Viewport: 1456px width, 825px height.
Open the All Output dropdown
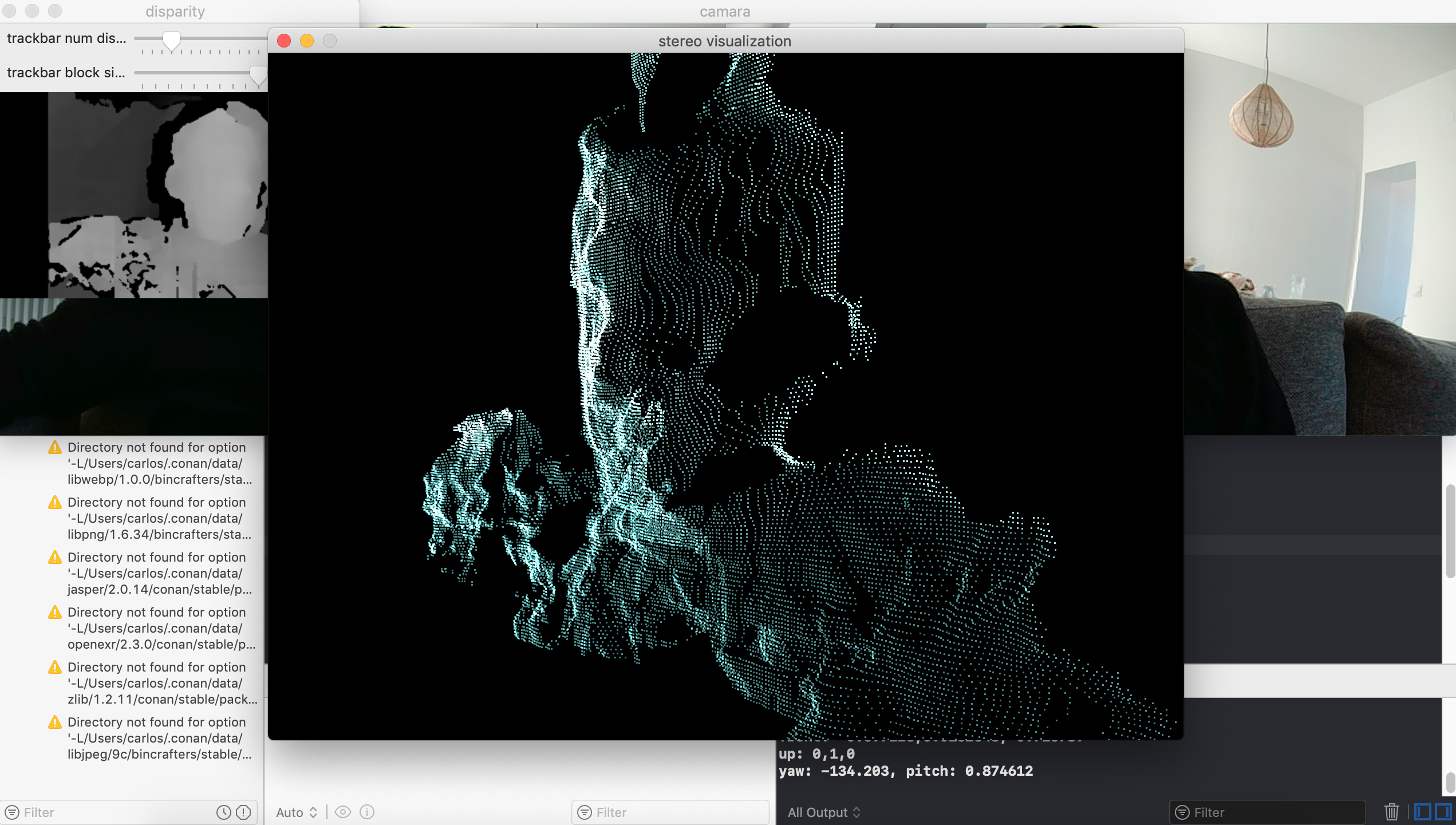824,812
